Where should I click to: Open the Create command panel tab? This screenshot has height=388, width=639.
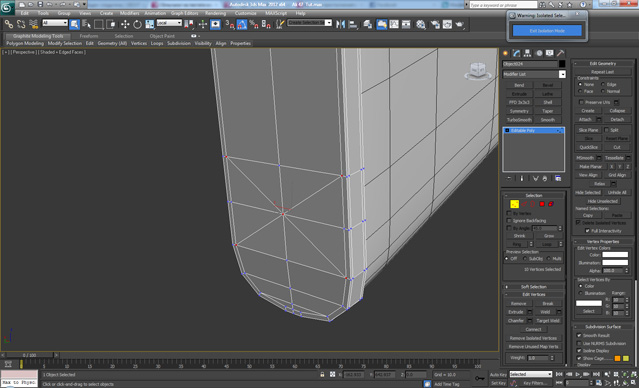pos(506,53)
